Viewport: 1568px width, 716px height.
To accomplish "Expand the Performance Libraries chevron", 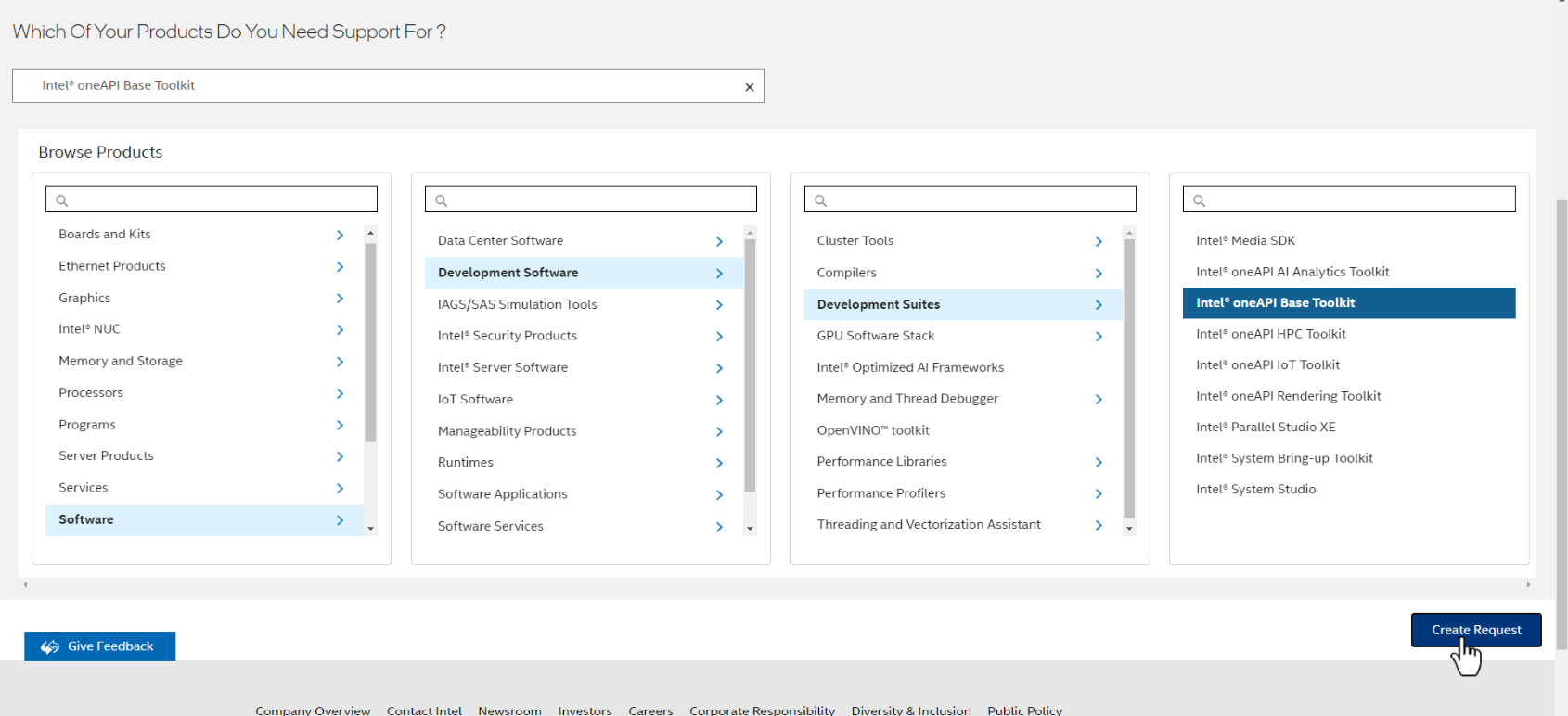I will tap(1099, 462).
